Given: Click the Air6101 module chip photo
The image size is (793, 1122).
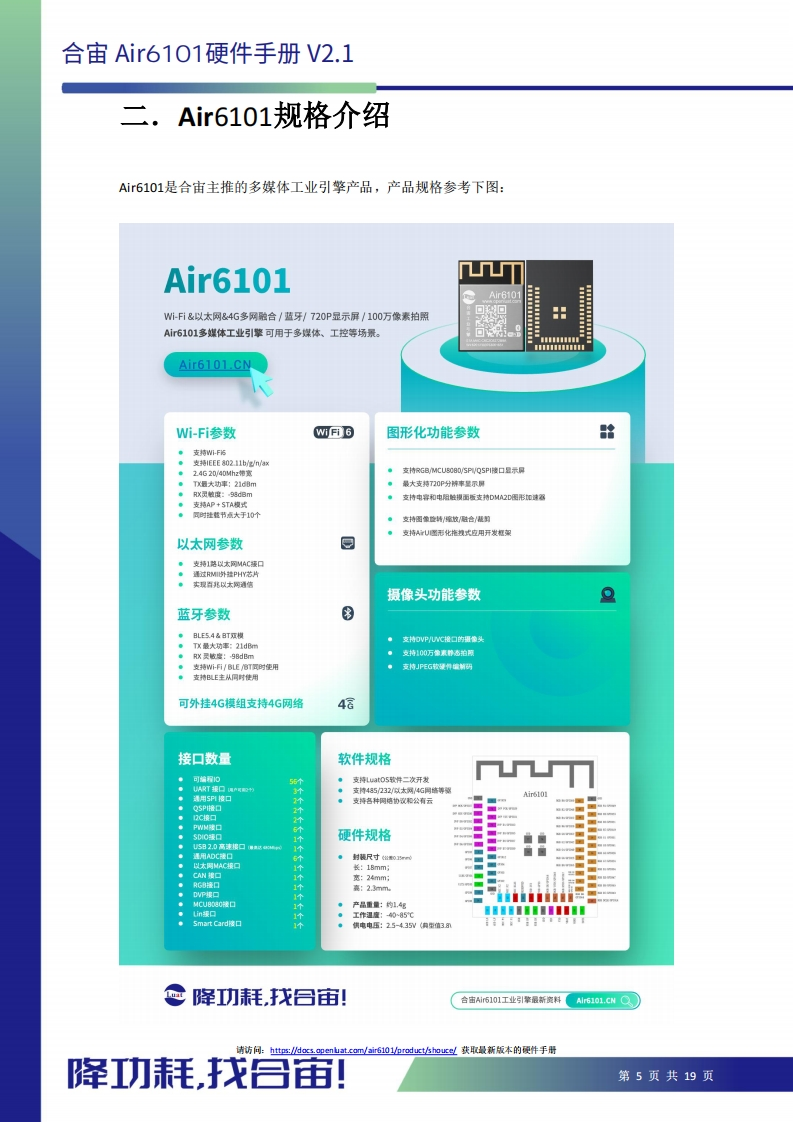Looking at the screenshot, I should pyautogui.click(x=526, y=305).
